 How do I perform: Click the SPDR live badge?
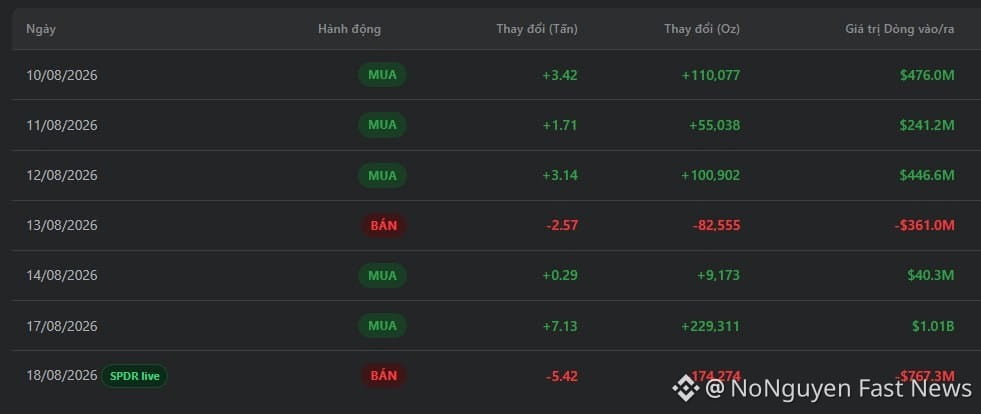pos(135,376)
